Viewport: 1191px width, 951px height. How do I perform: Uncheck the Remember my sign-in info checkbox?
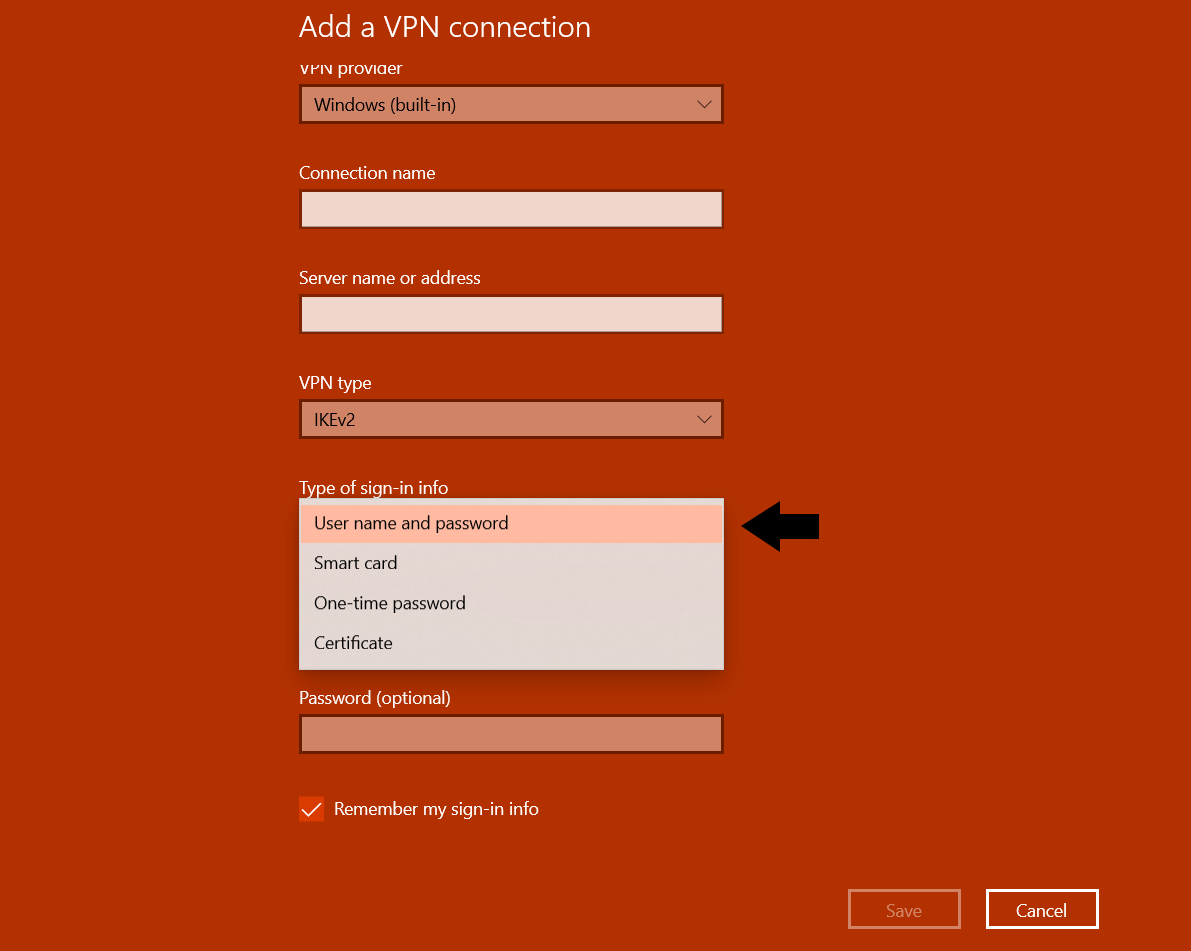coord(312,809)
